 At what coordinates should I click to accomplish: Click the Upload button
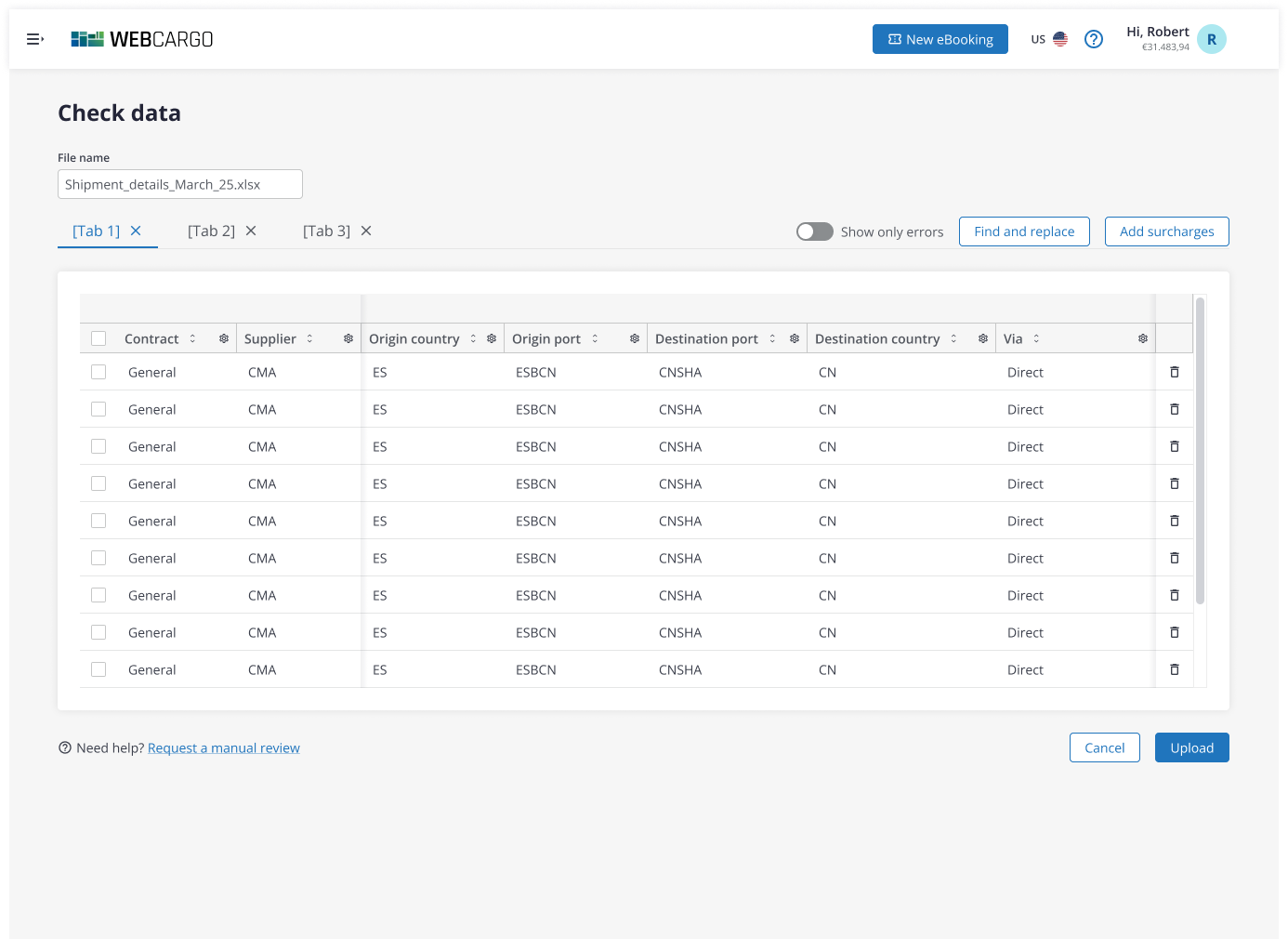1192,747
